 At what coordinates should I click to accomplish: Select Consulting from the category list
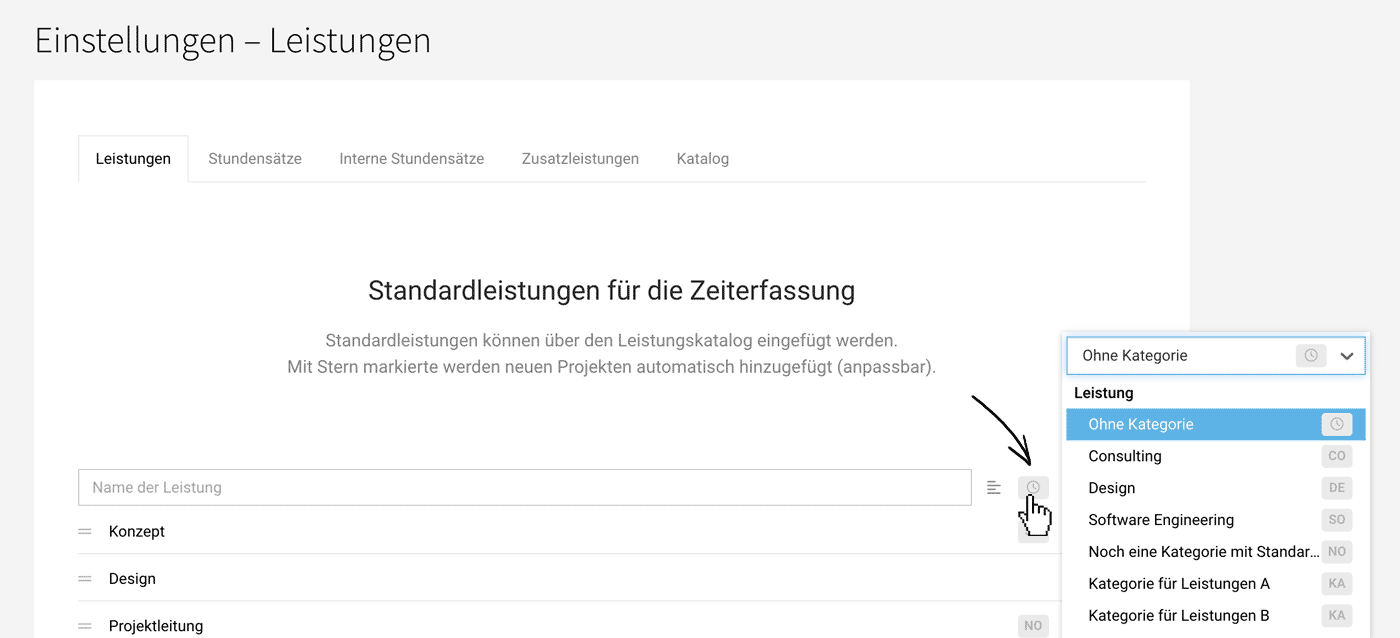(x=1125, y=456)
